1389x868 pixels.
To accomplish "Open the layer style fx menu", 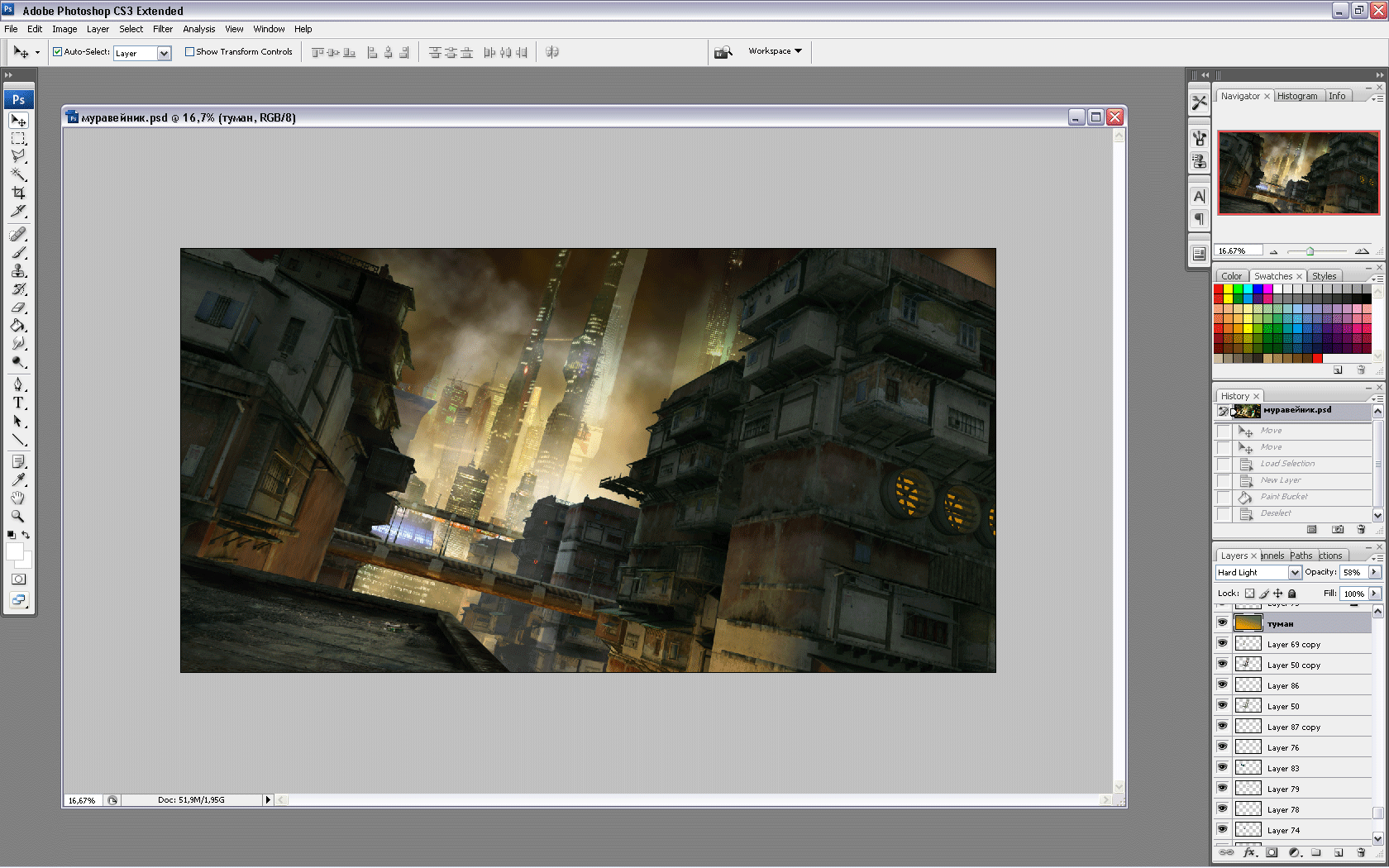I will click(1249, 852).
